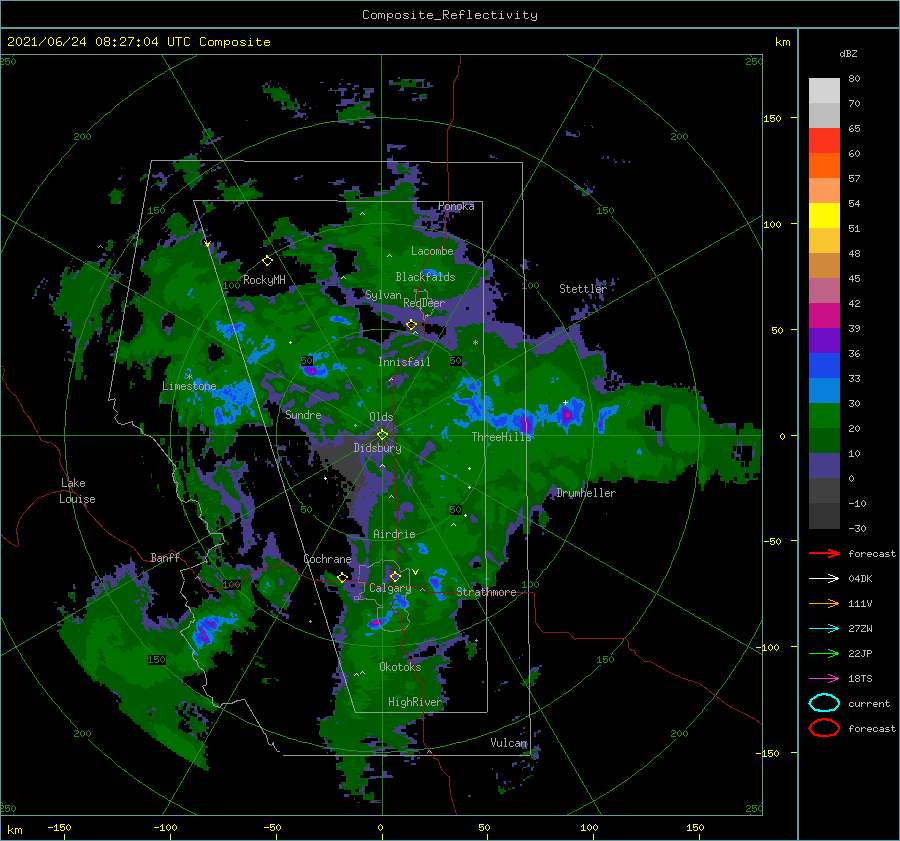
Task: Click the yellow radar site marker at Olds
Action: pyautogui.click(x=382, y=435)
